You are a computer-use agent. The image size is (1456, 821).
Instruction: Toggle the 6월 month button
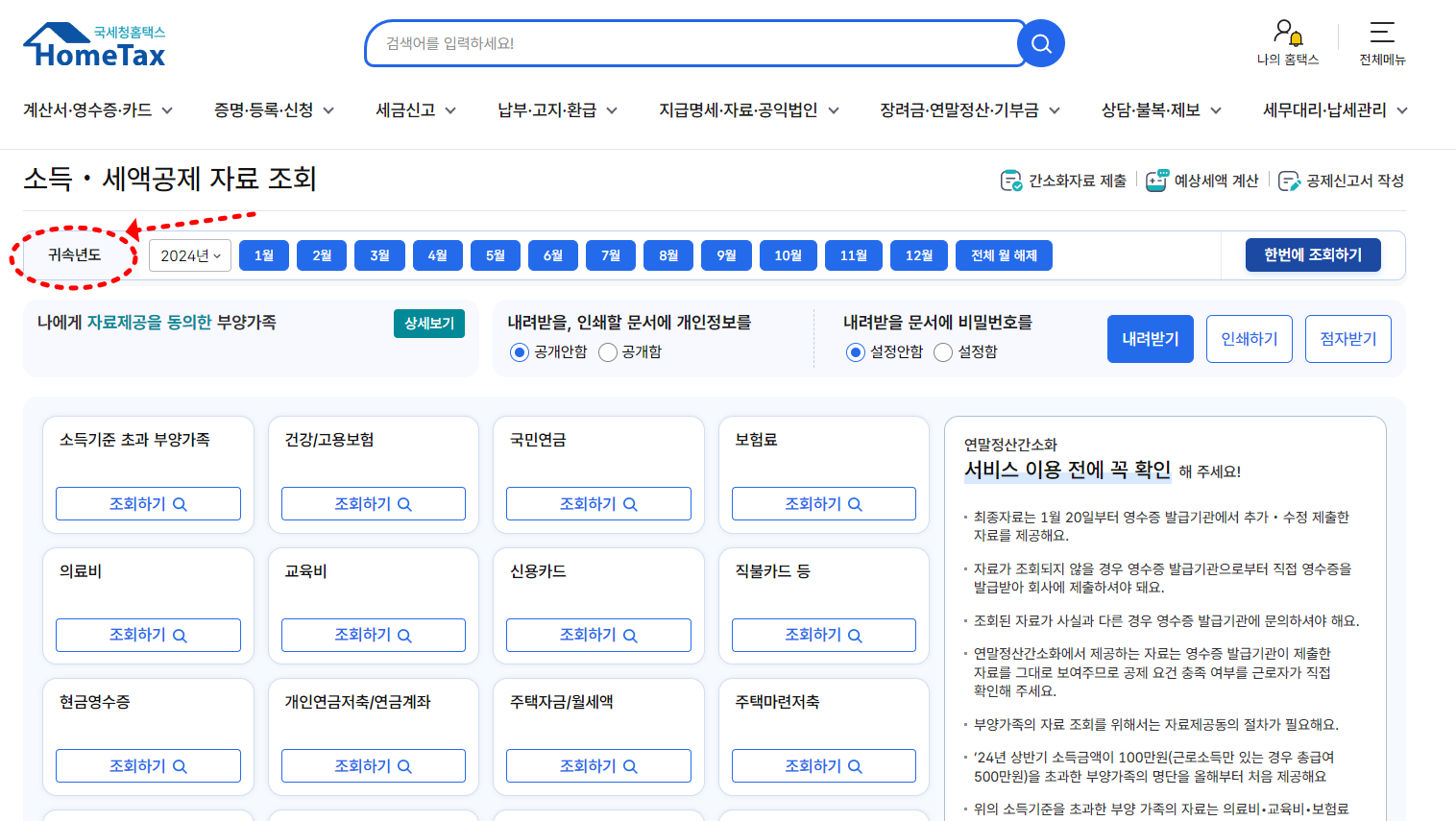pos(553,255)
